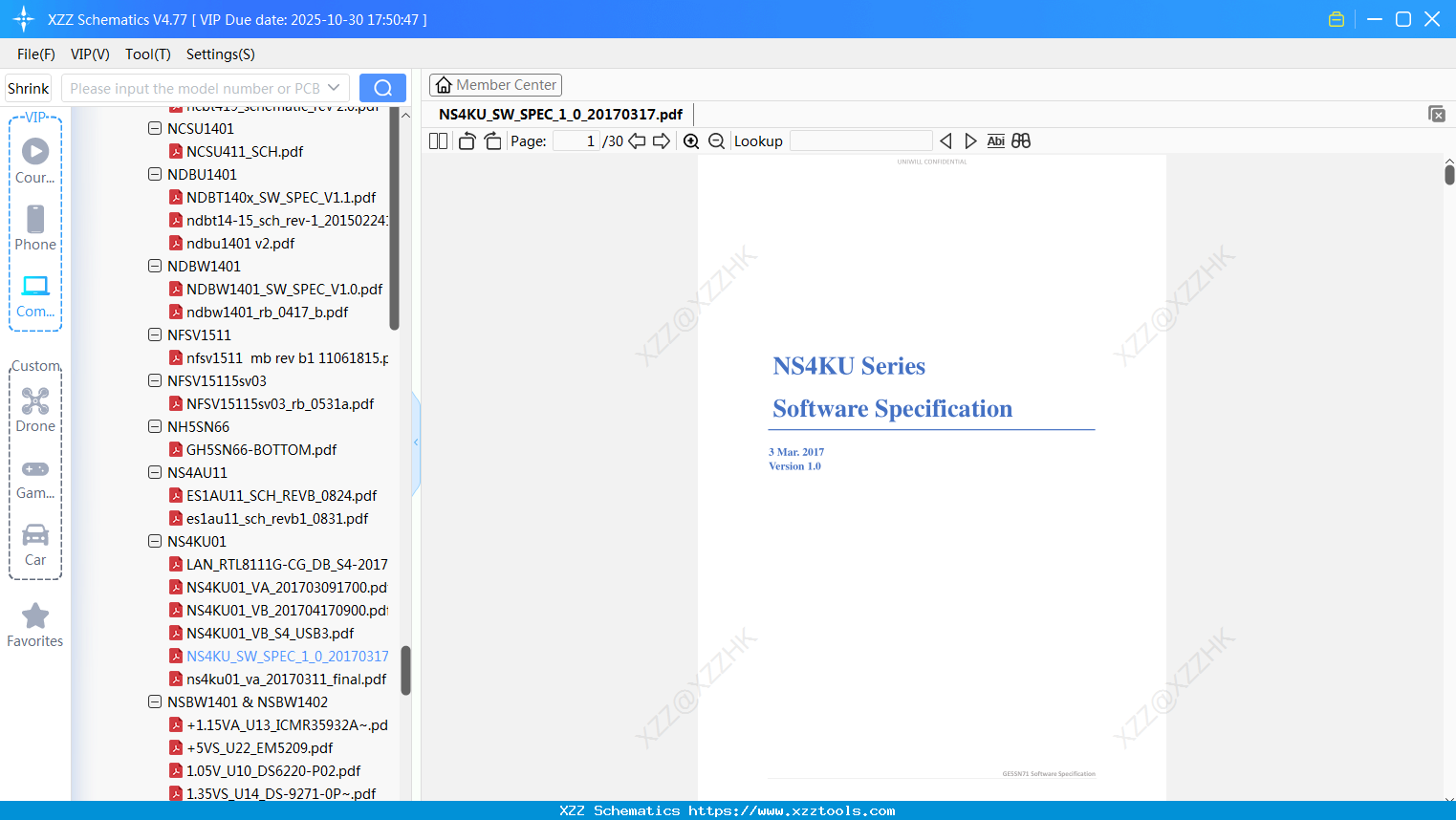Click the page number input box
The image size is (1456, 820).
click(x=576, y=140)
